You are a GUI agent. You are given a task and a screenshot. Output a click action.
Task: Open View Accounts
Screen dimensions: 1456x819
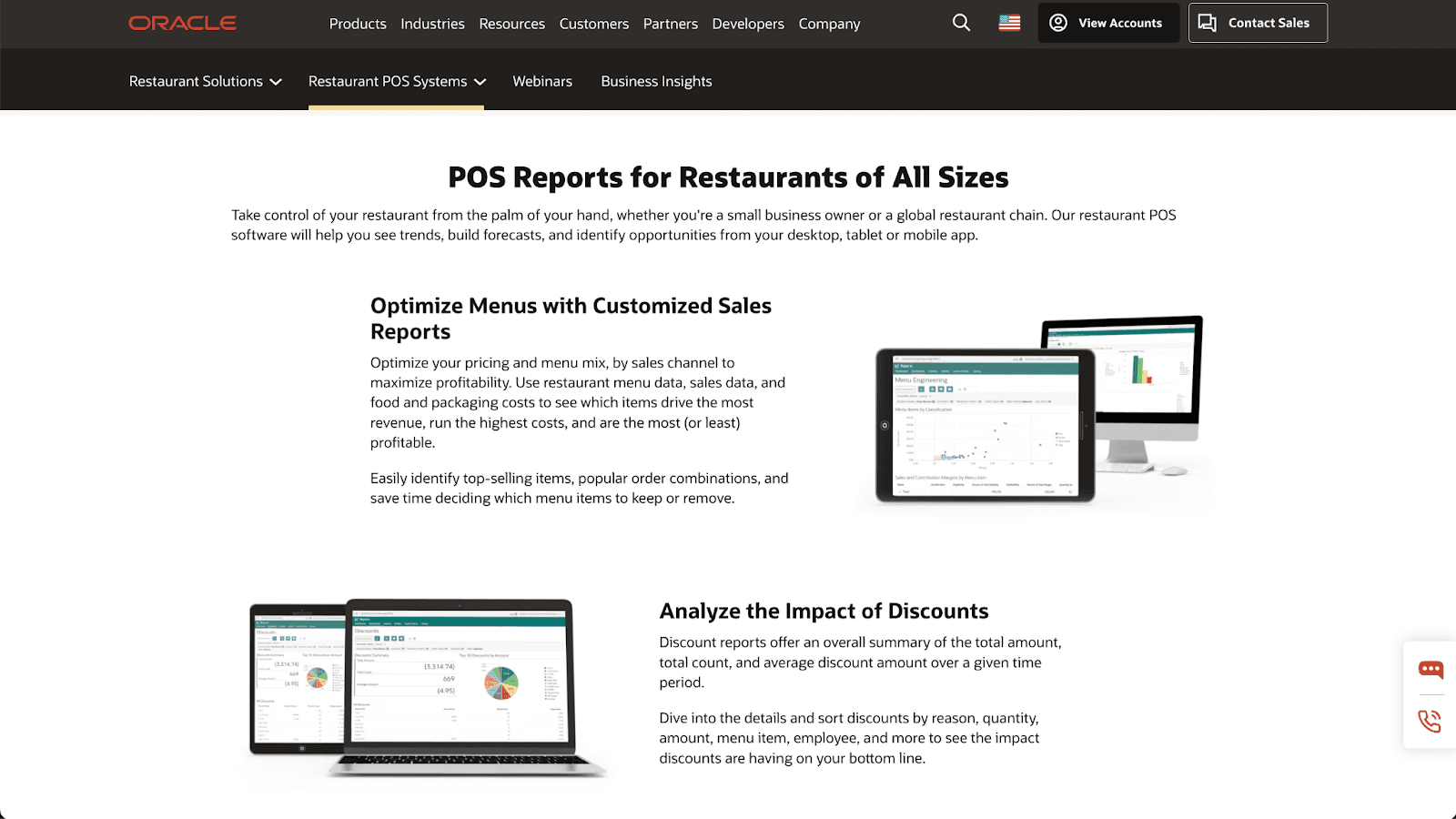(1108, 23)
